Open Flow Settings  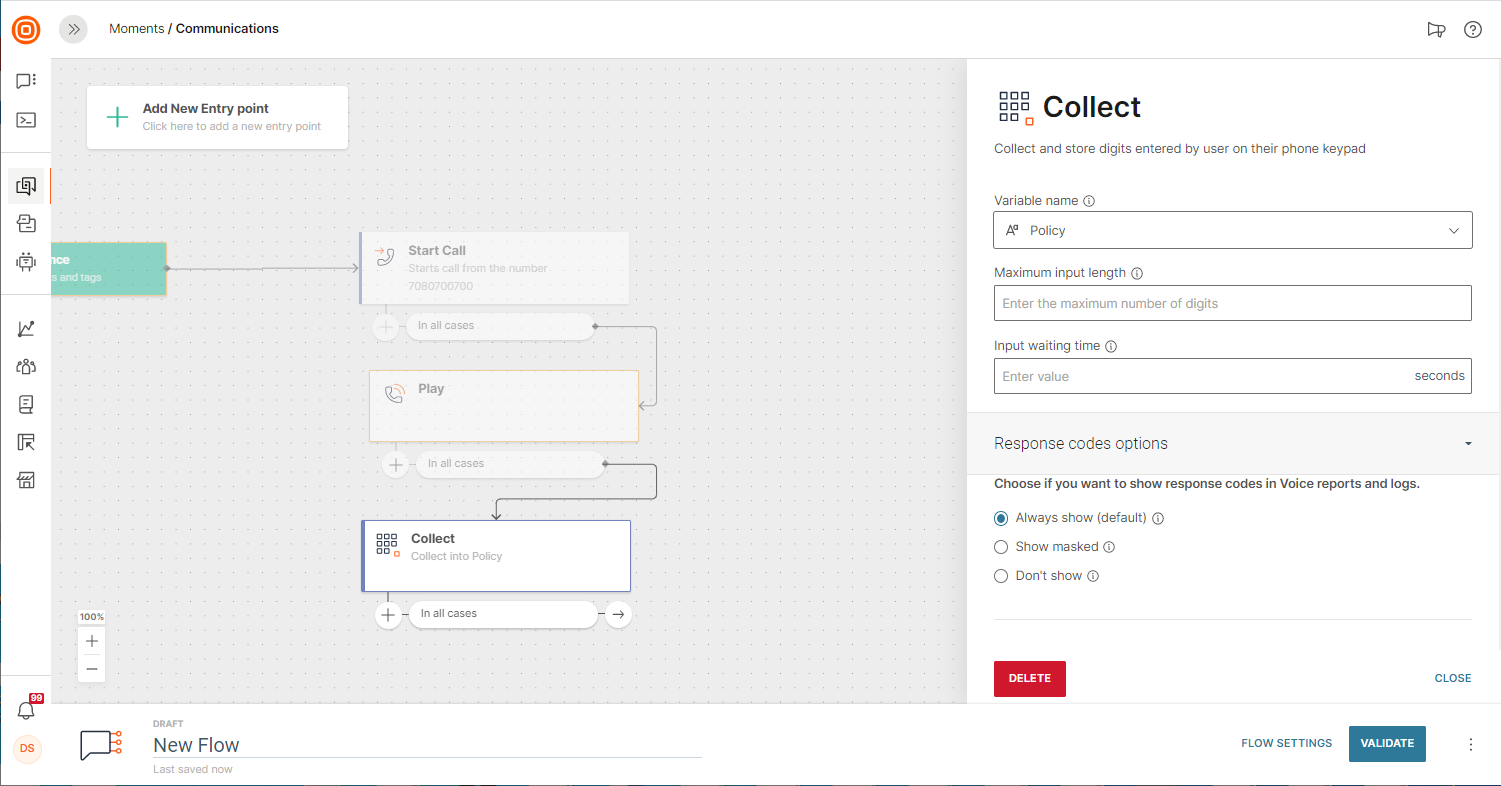point(1286,743)
